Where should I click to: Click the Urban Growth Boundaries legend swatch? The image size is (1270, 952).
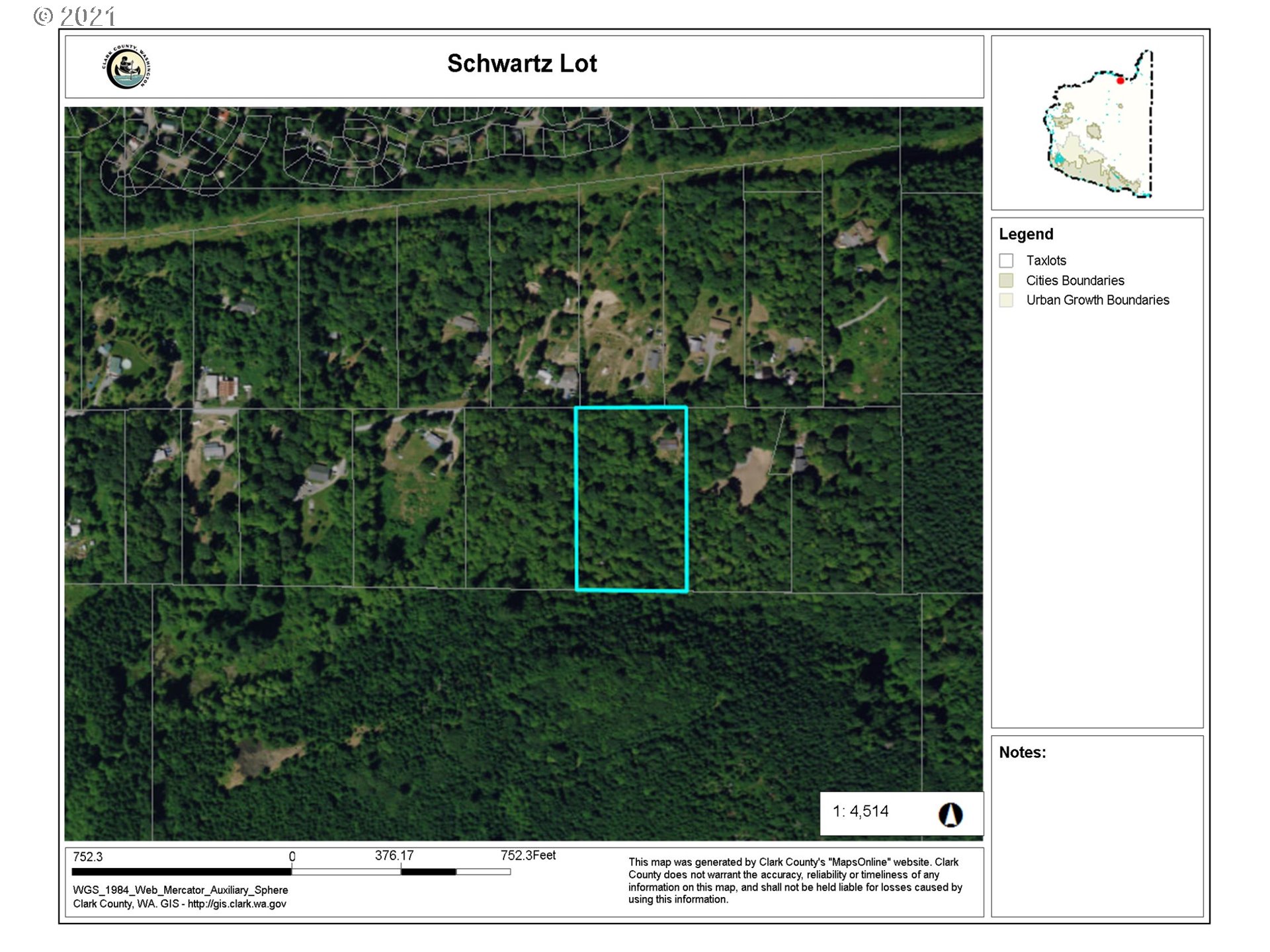(x=1006, y=300)
